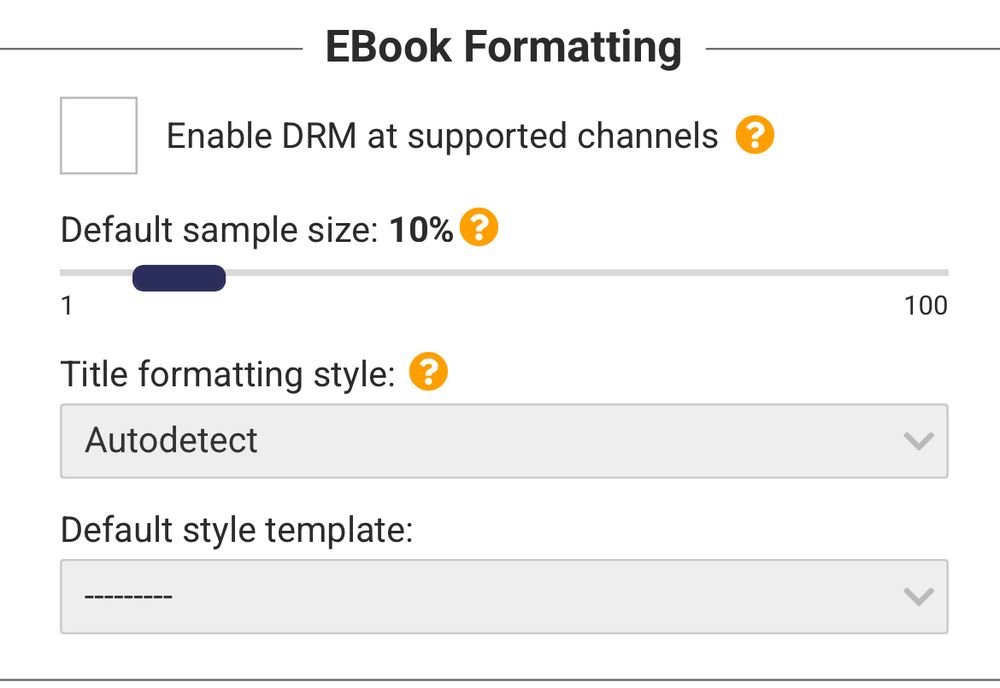
Task: Show help for Title formatting style
Action: (429, 373)
